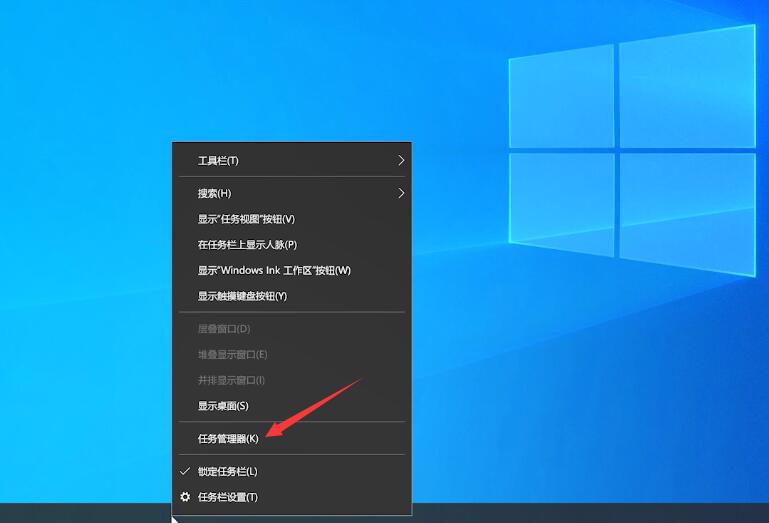The image size is (769, 523).
Task: Open the 工具栏(T) menu entry
Action: tap(292, 160)
